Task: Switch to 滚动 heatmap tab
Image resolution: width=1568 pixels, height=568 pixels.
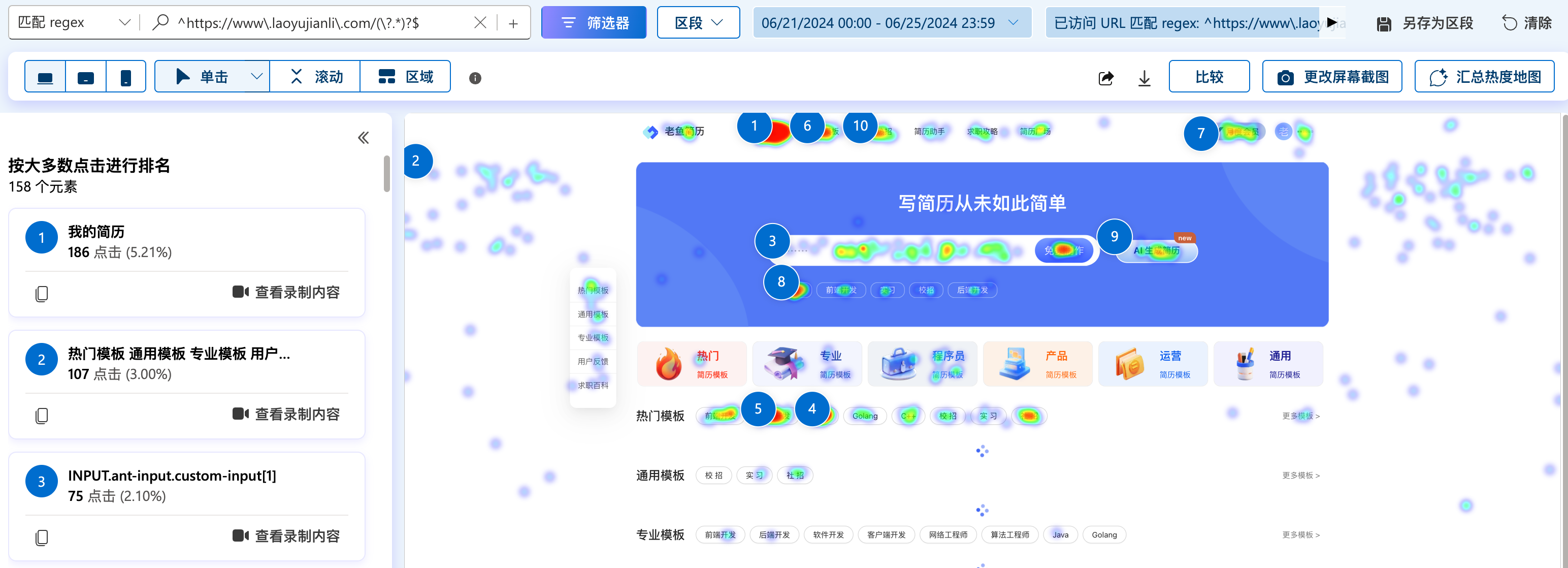Action: coord(315,77)
